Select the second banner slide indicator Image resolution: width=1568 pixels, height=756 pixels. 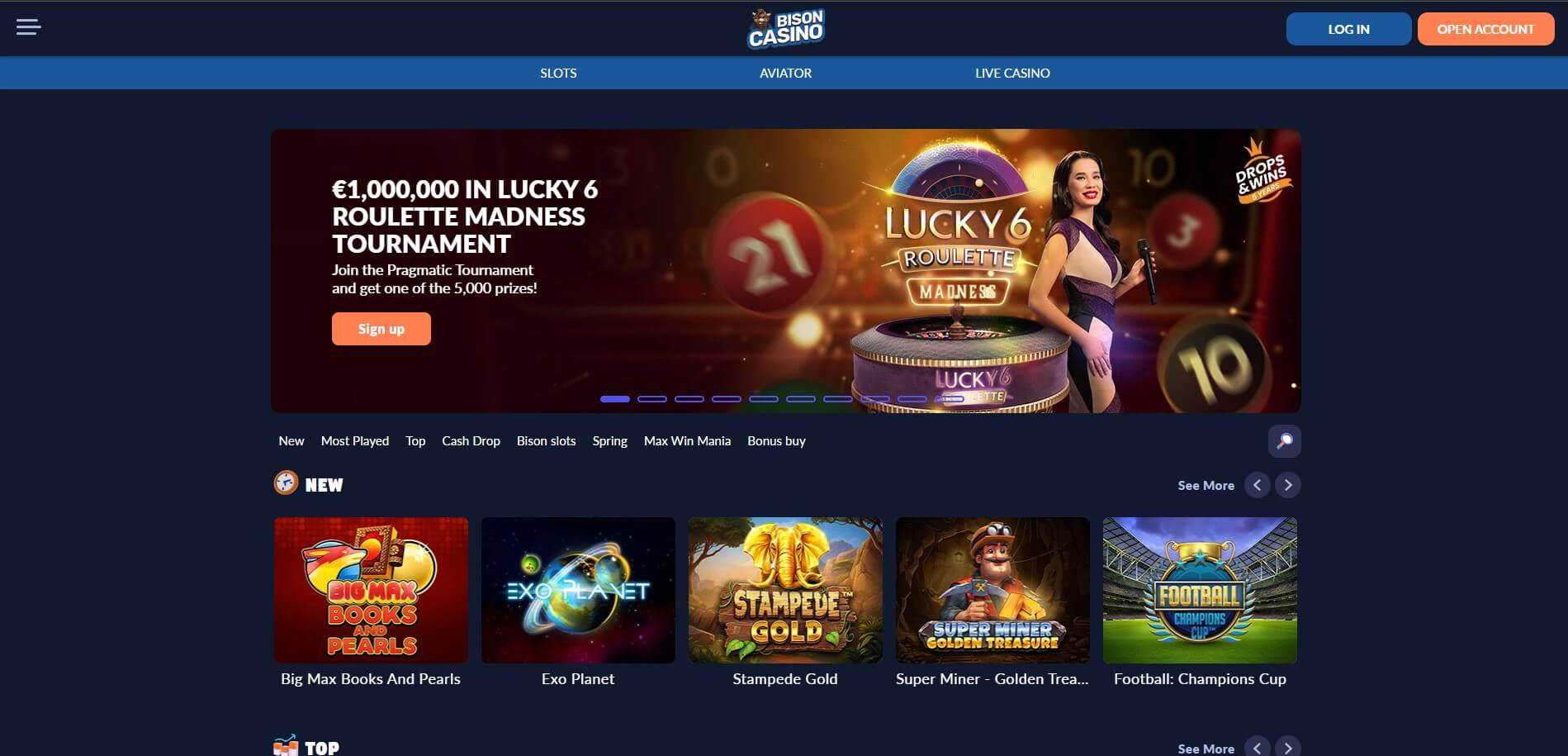click(x=652, y=399)
